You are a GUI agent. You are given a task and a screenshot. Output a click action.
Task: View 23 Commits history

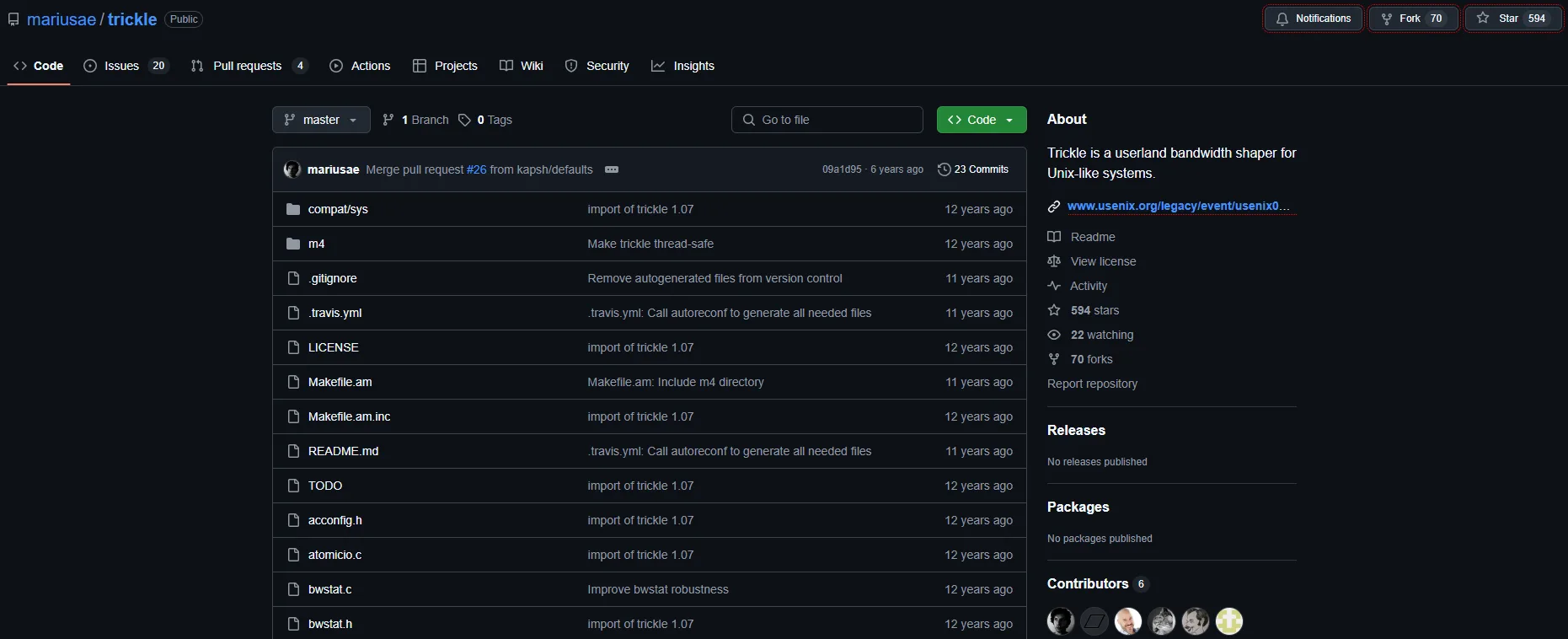pyautogui.click(x=973, y=169)
